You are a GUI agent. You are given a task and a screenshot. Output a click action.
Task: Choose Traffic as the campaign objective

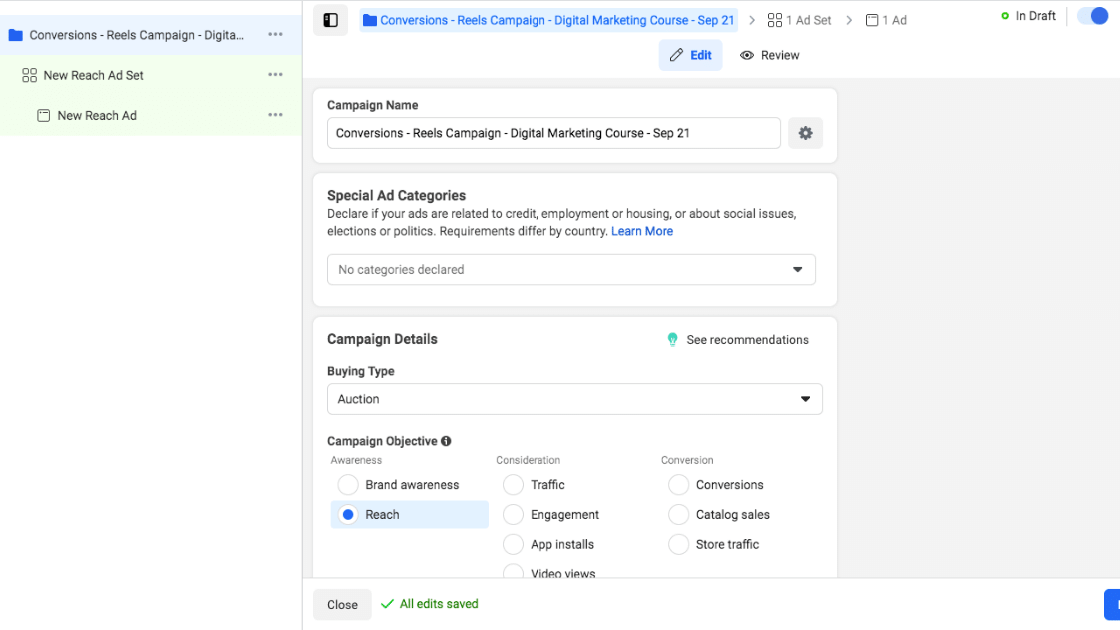tap(513, 484)
